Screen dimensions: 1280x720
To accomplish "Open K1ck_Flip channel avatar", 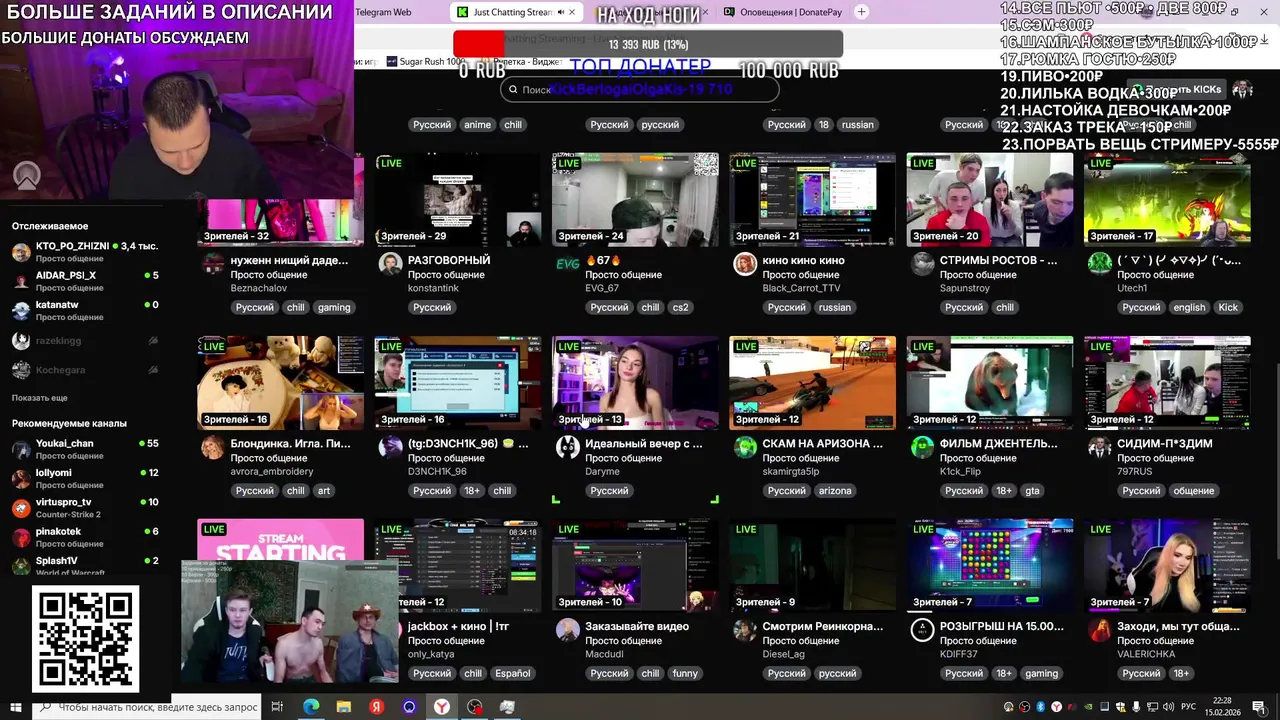I will 922,447.
